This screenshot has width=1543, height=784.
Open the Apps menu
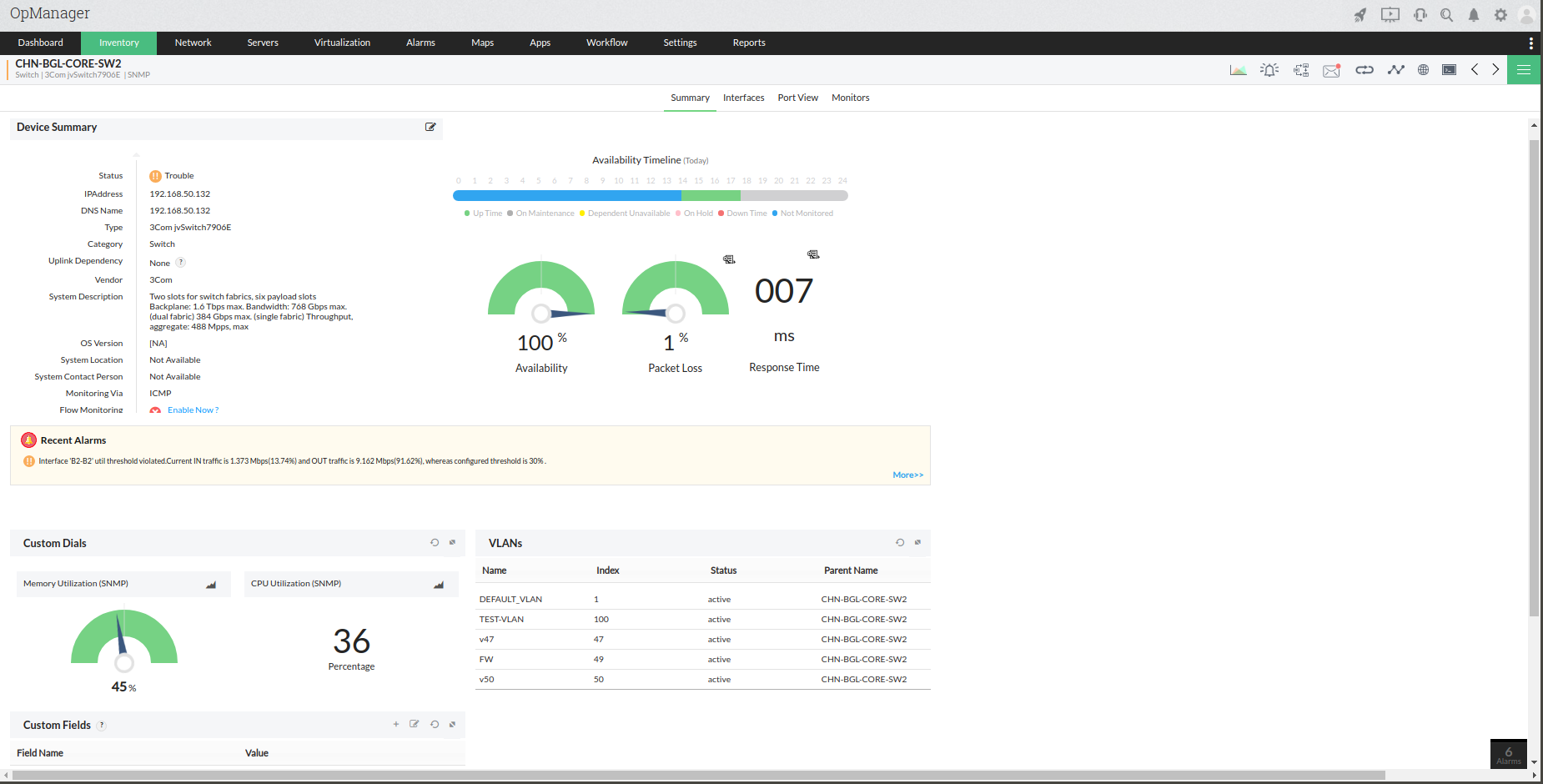click(x=540, y=43)
